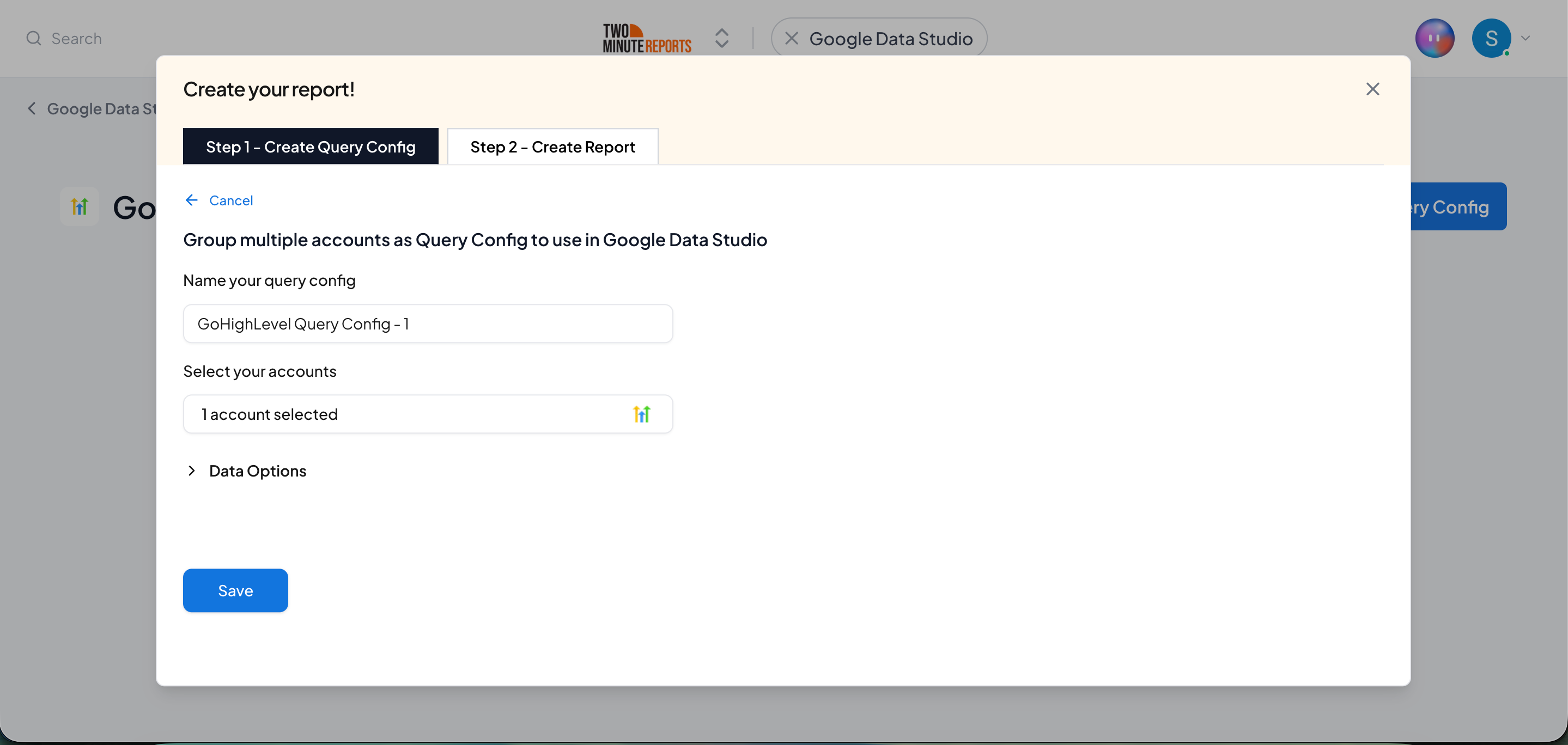Expand the Data Options chevron
This screenshot has height=745, width=1568.
(192, 471)
